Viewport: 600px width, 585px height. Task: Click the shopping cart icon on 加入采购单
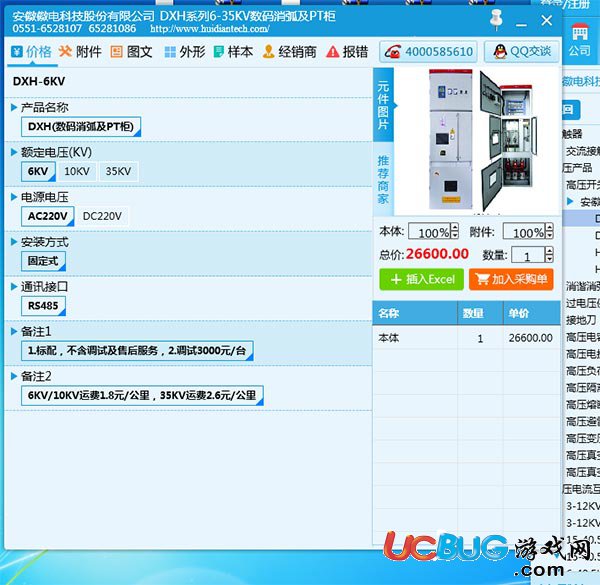482,279
